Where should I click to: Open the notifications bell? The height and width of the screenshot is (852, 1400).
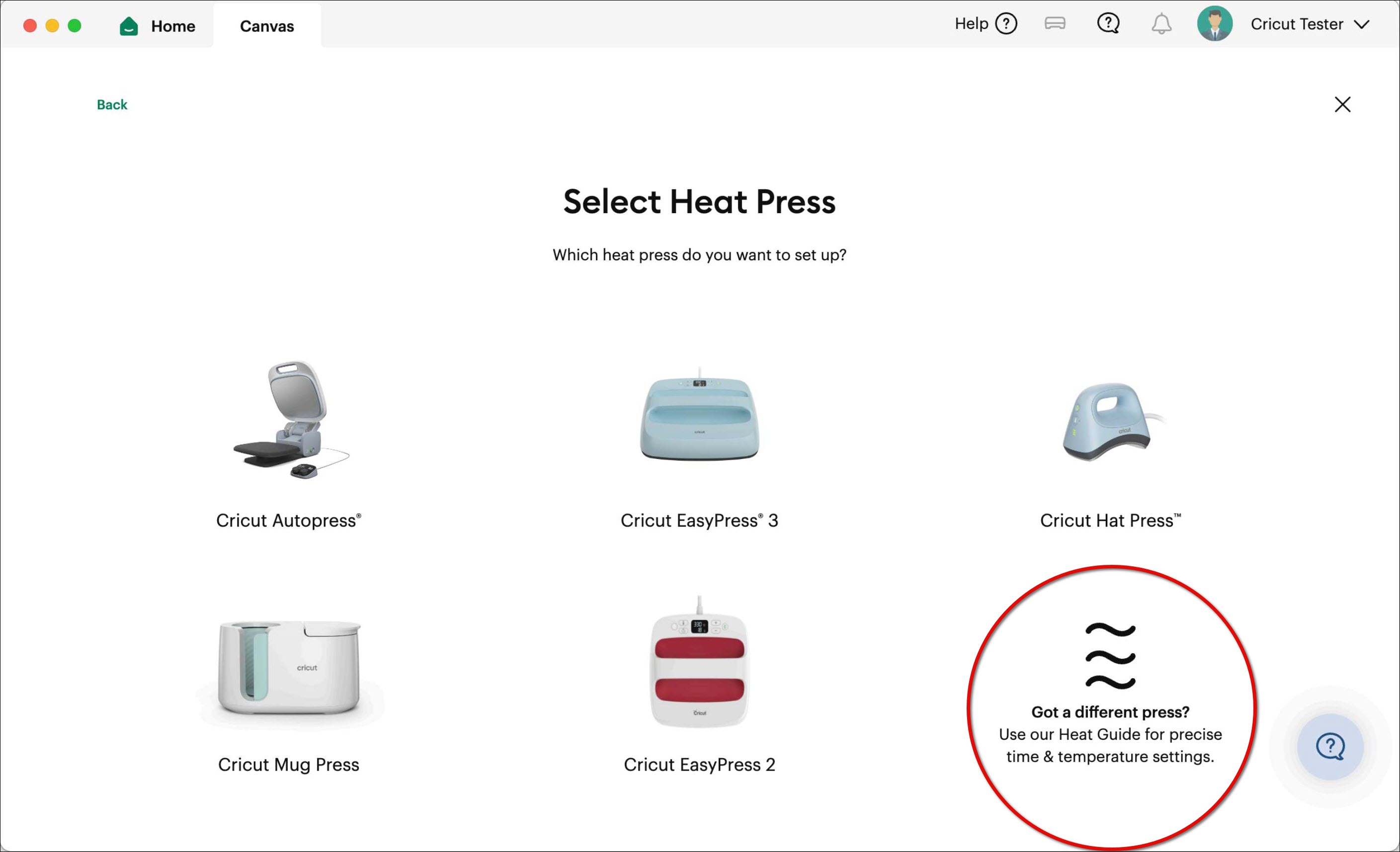1161,23
